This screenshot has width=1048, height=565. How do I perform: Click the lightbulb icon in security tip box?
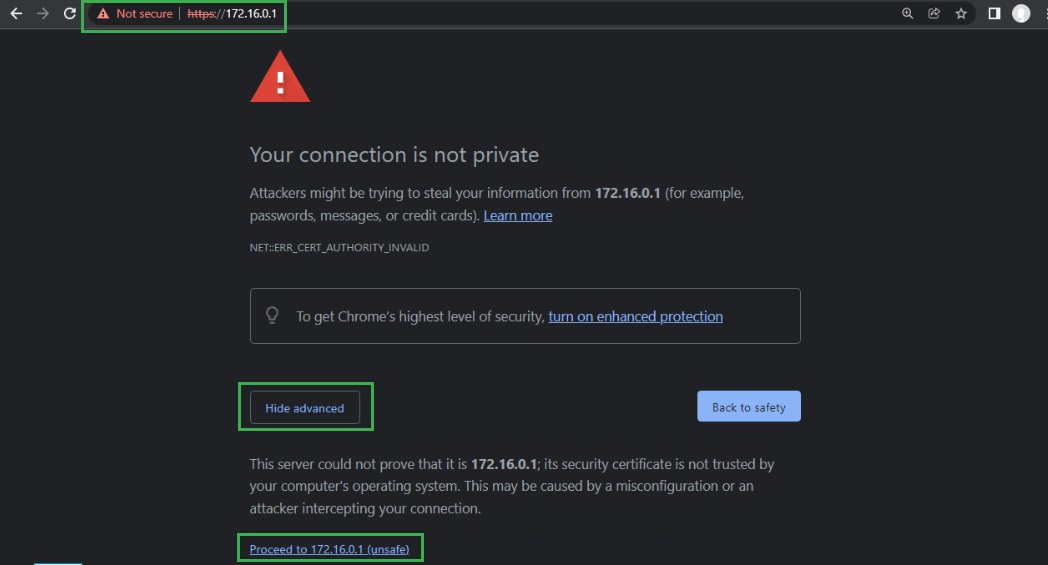pyautogui.click(x=272, y=315)
